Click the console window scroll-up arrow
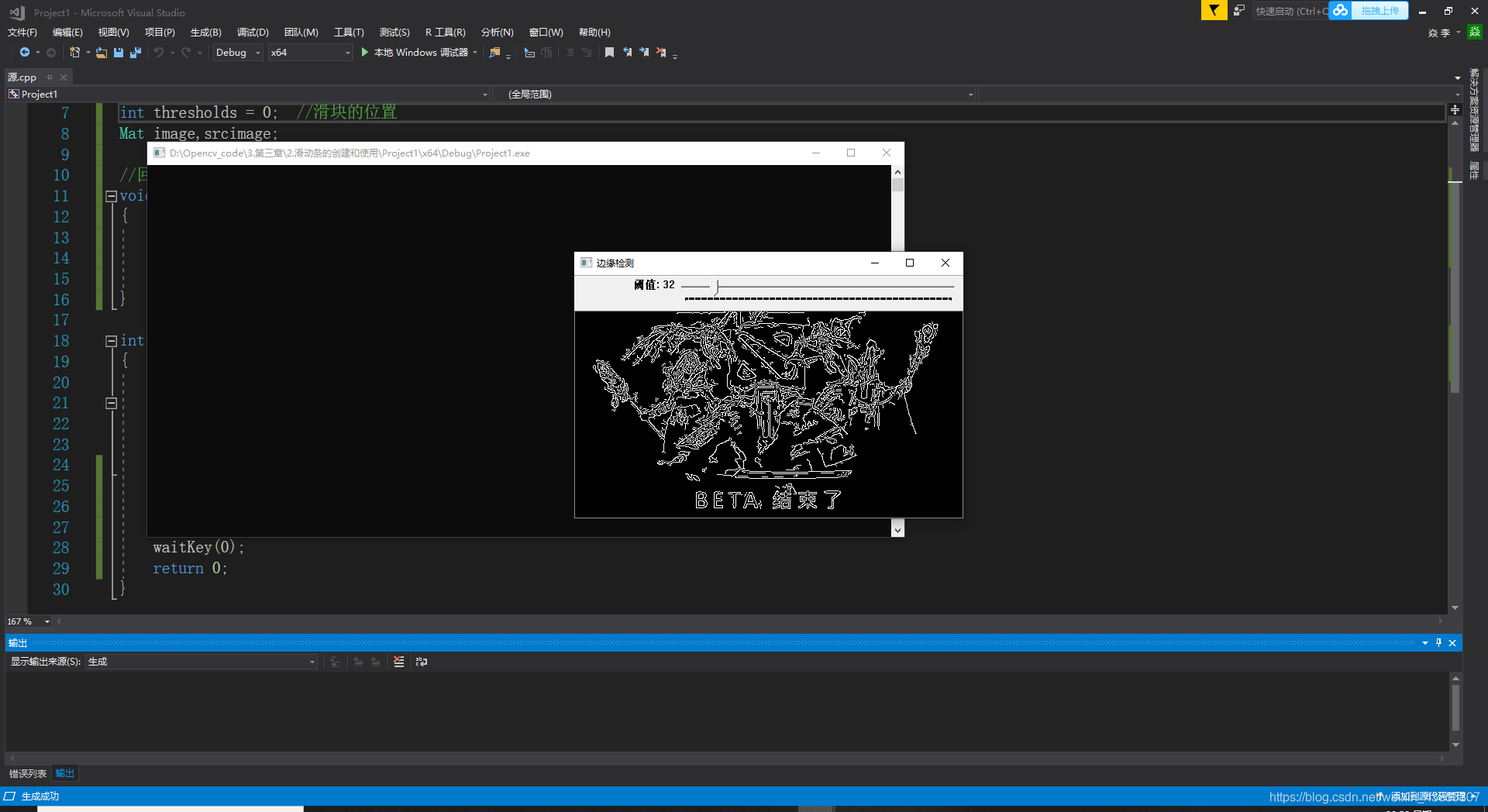Screen dimensions: 1488x812 coord(897,172)
